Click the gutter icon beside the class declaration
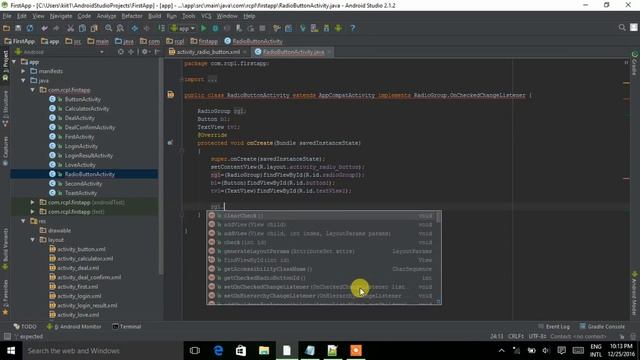 pos(171,95)
